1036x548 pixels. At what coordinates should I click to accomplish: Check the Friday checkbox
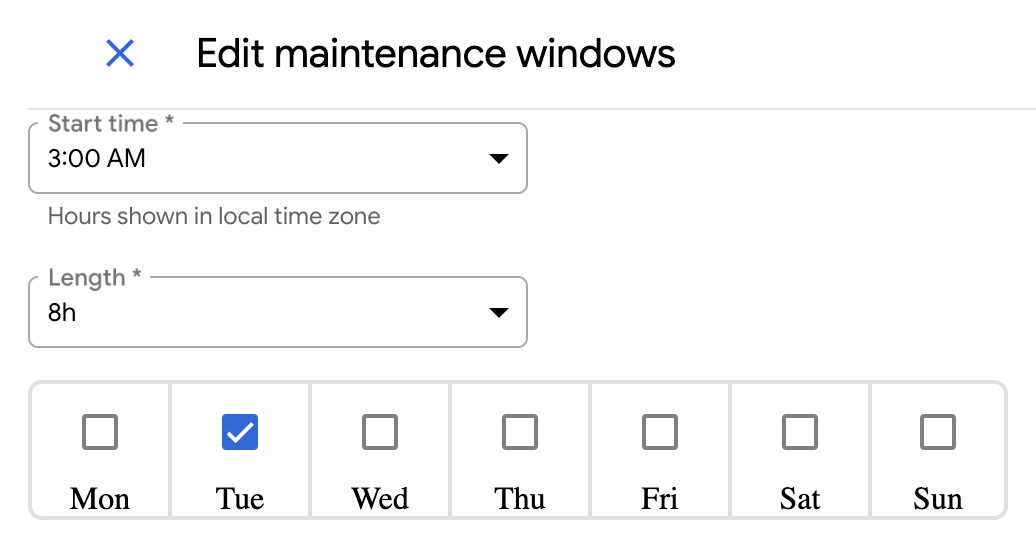click(x=659, y=432)
